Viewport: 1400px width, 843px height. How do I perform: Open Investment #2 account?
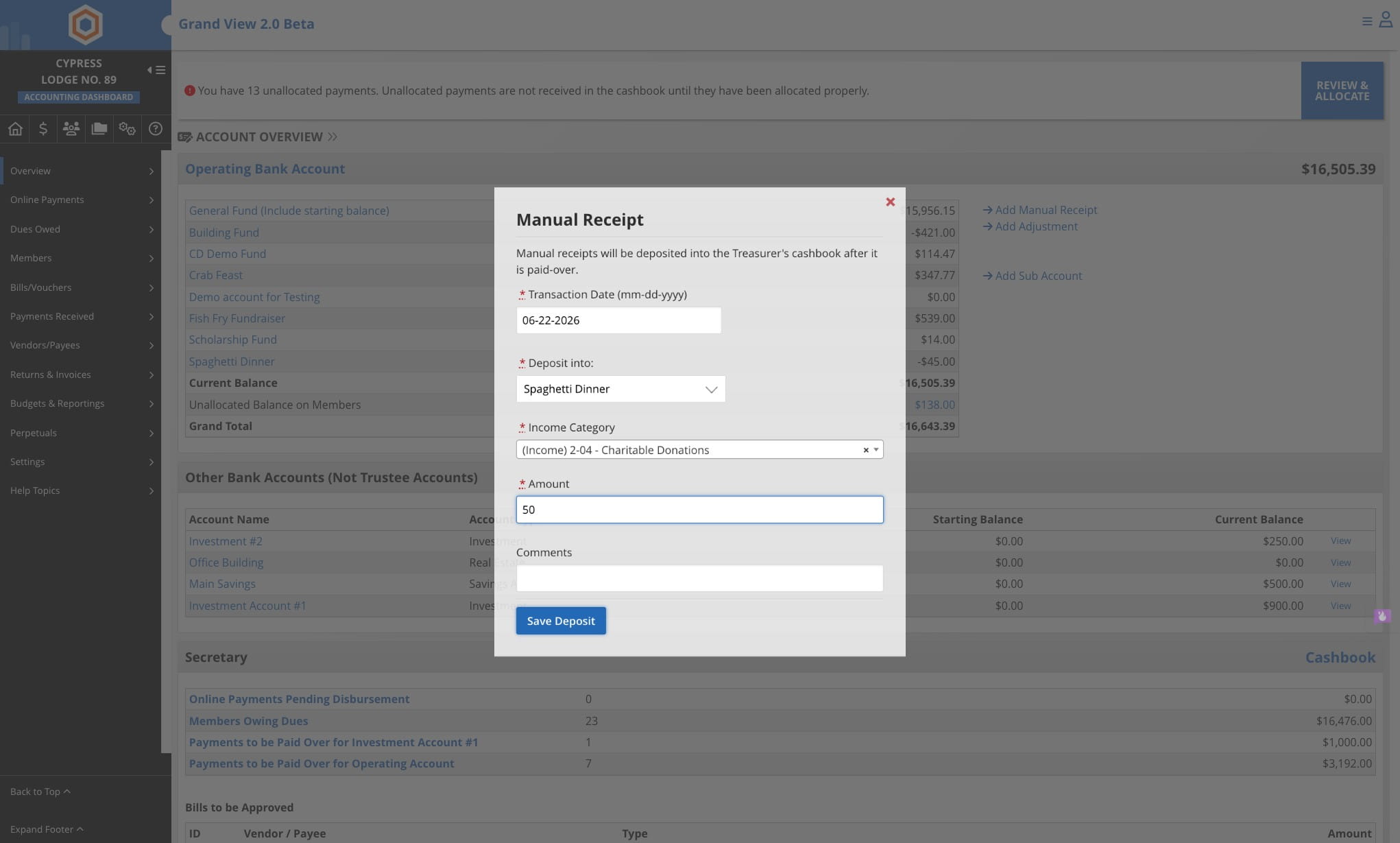pos(226,541)
